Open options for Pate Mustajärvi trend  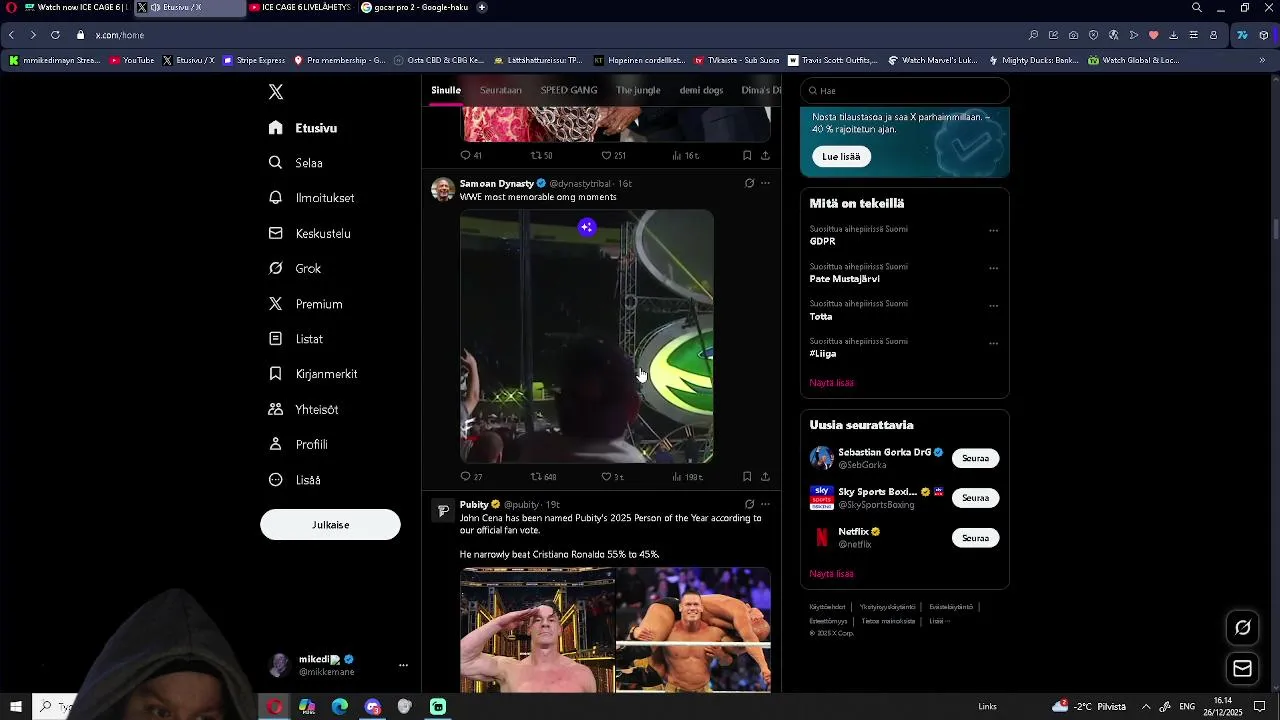click(993, 268)
